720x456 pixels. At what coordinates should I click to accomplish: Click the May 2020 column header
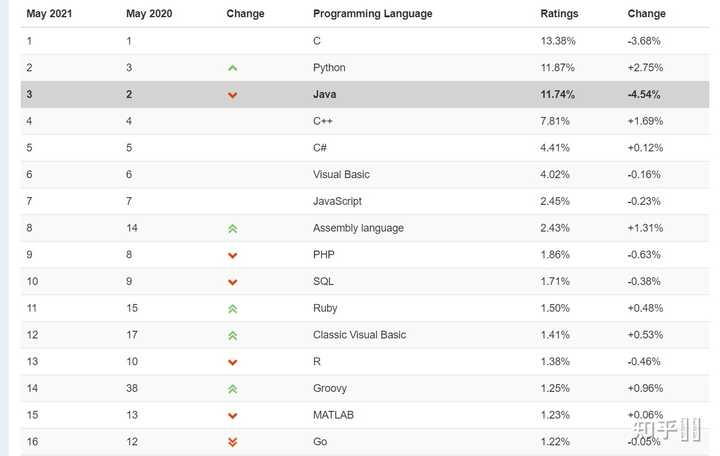pyautogui.click(x=149, y=14)
